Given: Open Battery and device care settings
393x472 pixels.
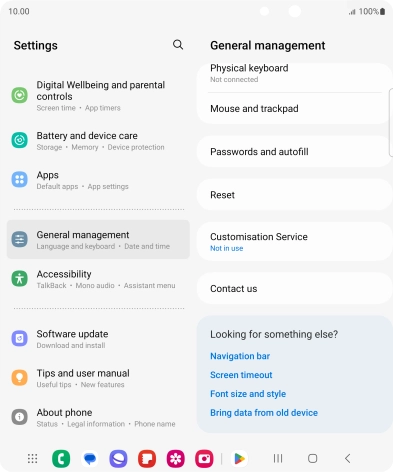Looking at the screenshot, I should pyautogui.click(x=98, y=141).
